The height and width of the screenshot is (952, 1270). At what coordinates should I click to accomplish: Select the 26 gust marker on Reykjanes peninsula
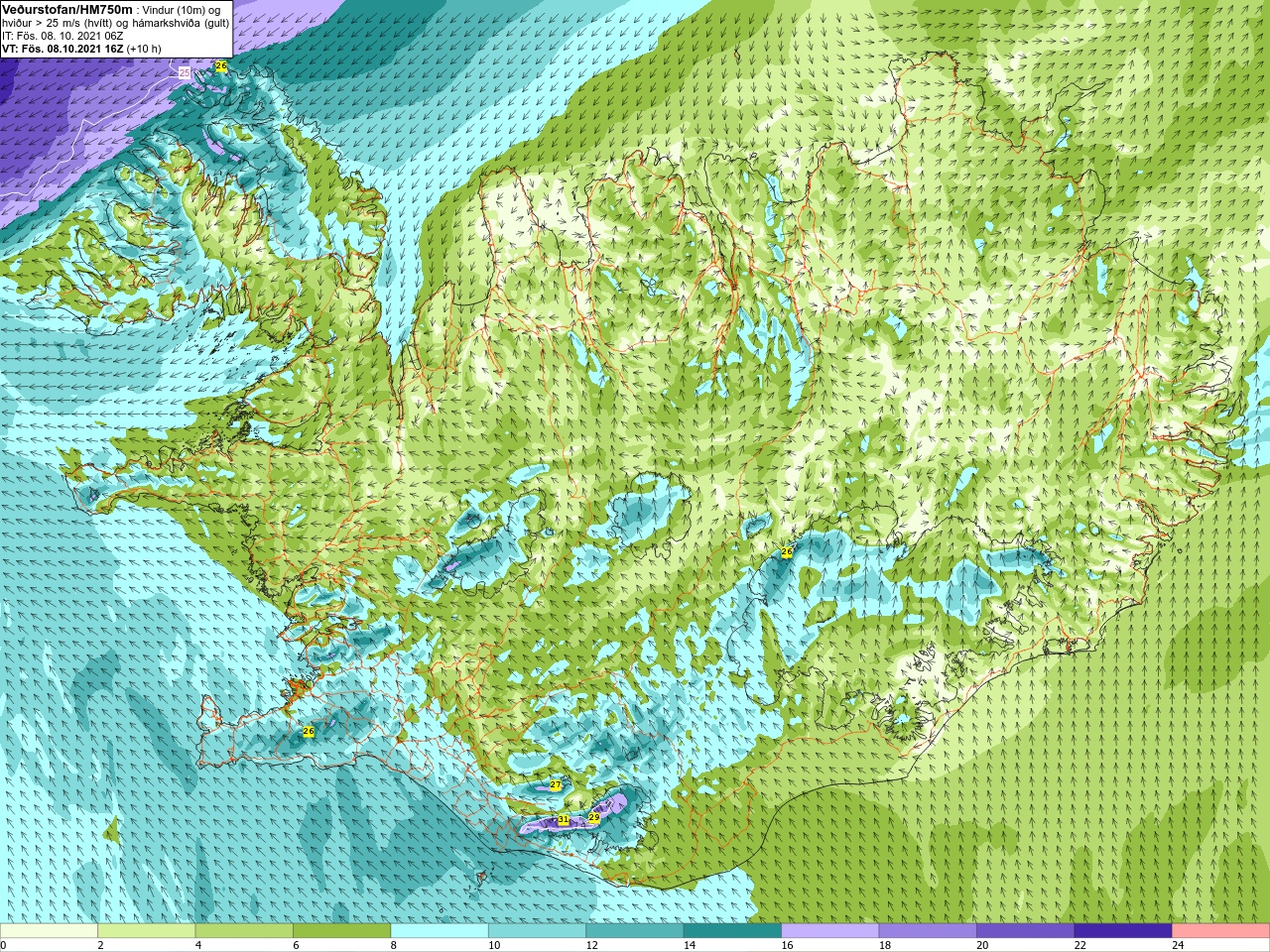309,732
